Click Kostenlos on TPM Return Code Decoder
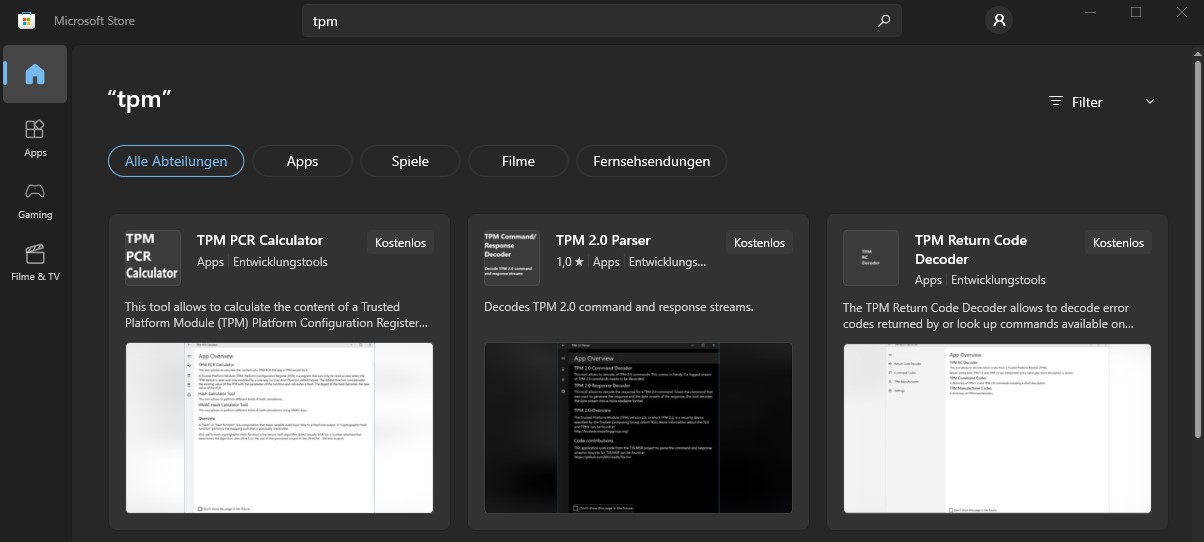 (x=1118, y=242)
